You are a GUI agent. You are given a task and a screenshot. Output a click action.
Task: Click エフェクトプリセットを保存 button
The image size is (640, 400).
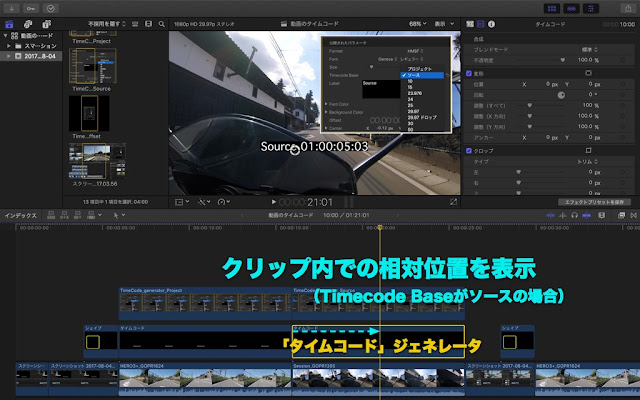click(x=594, y=202)
